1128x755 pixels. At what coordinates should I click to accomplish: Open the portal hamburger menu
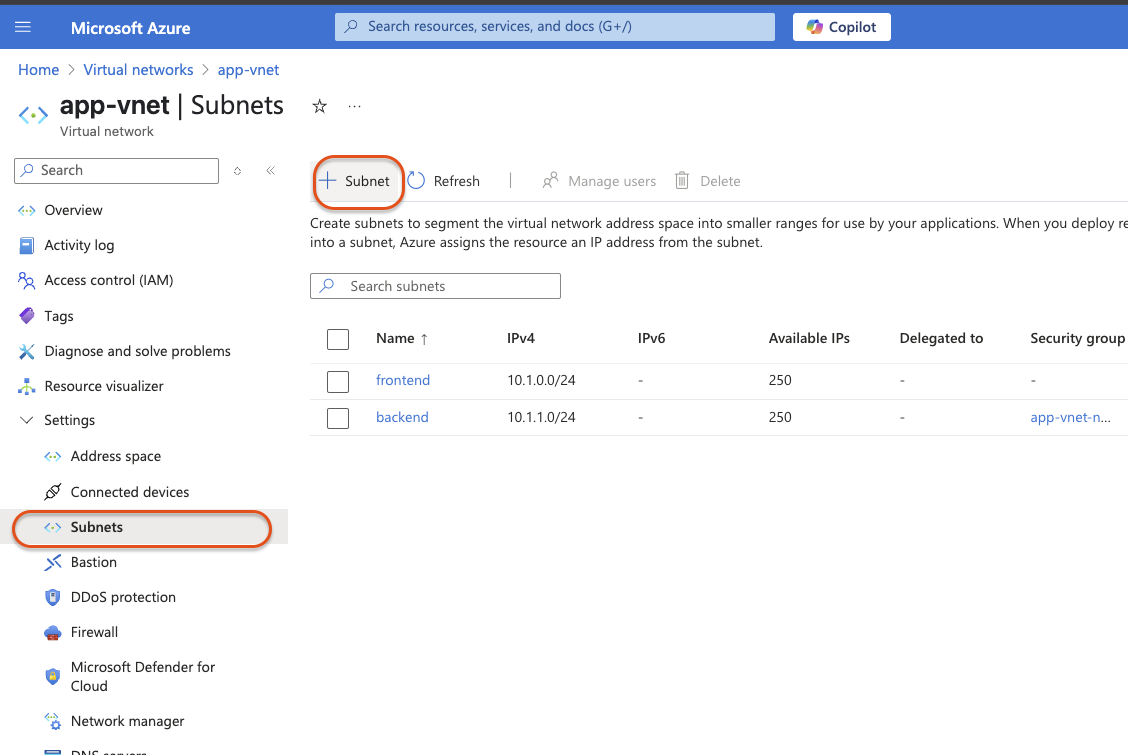pyautogui.click(x=23, y=27)
